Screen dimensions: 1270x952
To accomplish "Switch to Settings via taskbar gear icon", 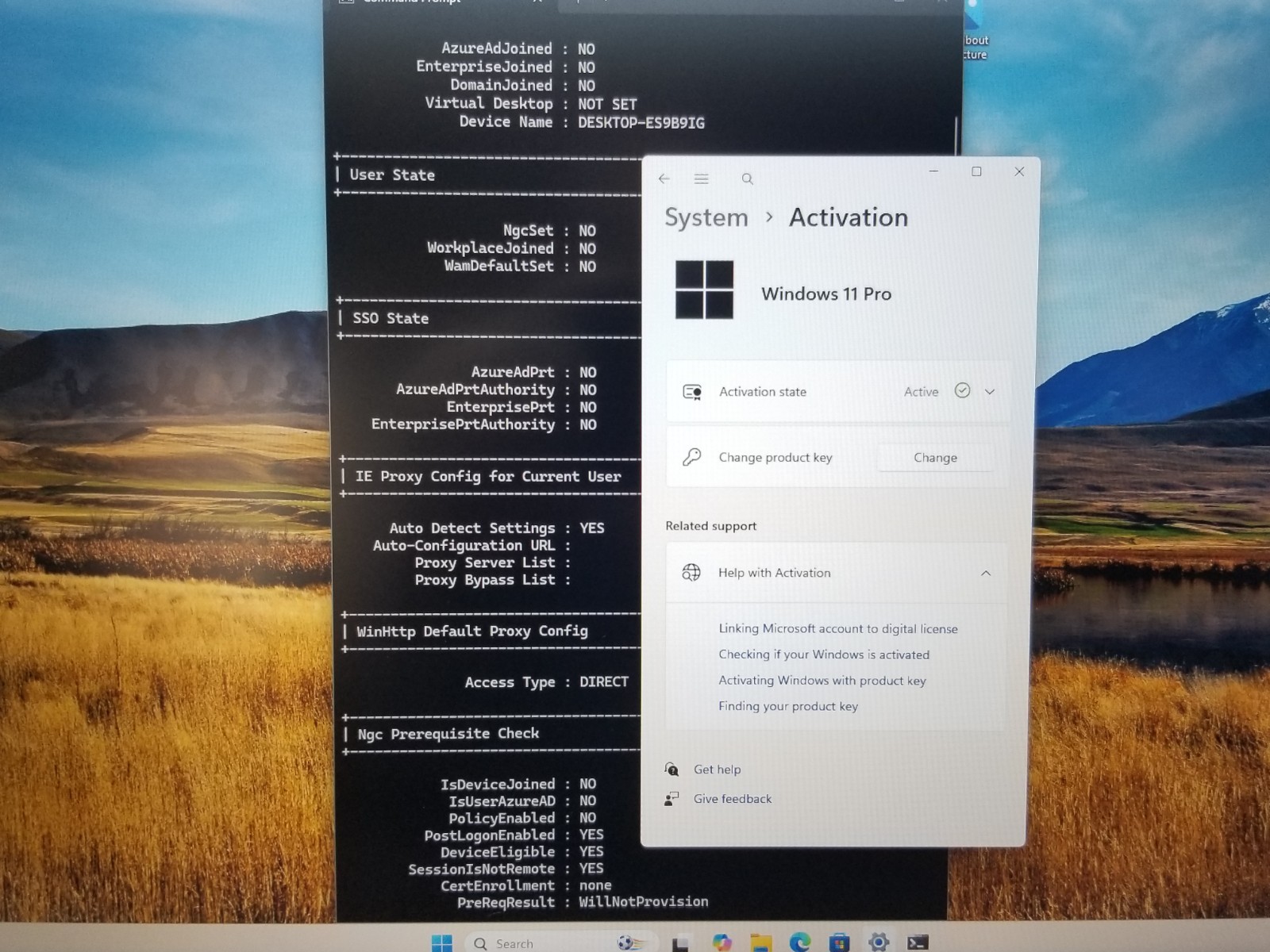I will click(879, 942).
